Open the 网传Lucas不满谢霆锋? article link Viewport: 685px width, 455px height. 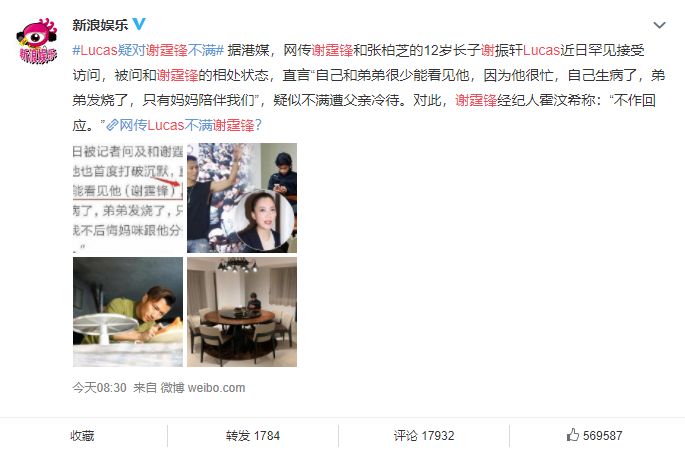click(190, 125)
